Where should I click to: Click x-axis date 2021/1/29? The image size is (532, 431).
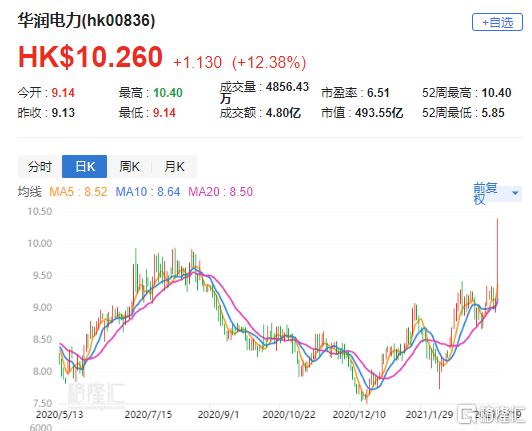(429, 414)
